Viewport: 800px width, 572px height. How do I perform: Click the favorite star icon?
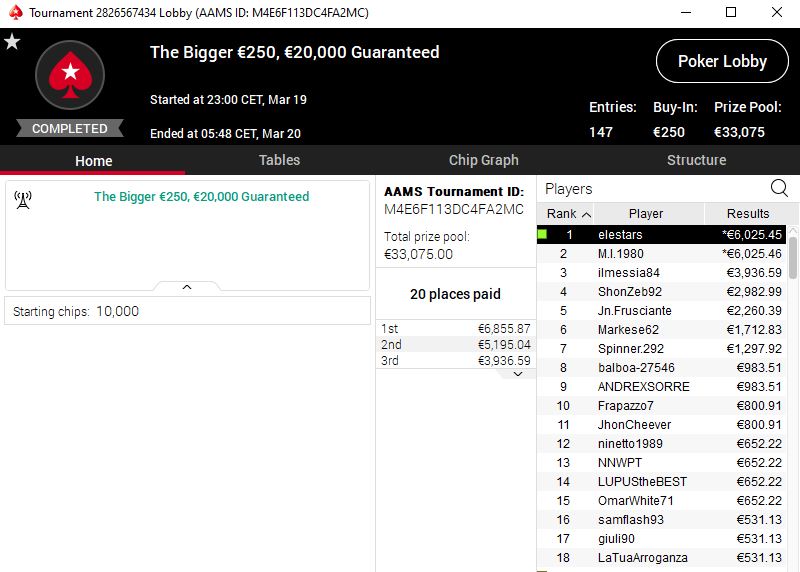click(12, 41)
